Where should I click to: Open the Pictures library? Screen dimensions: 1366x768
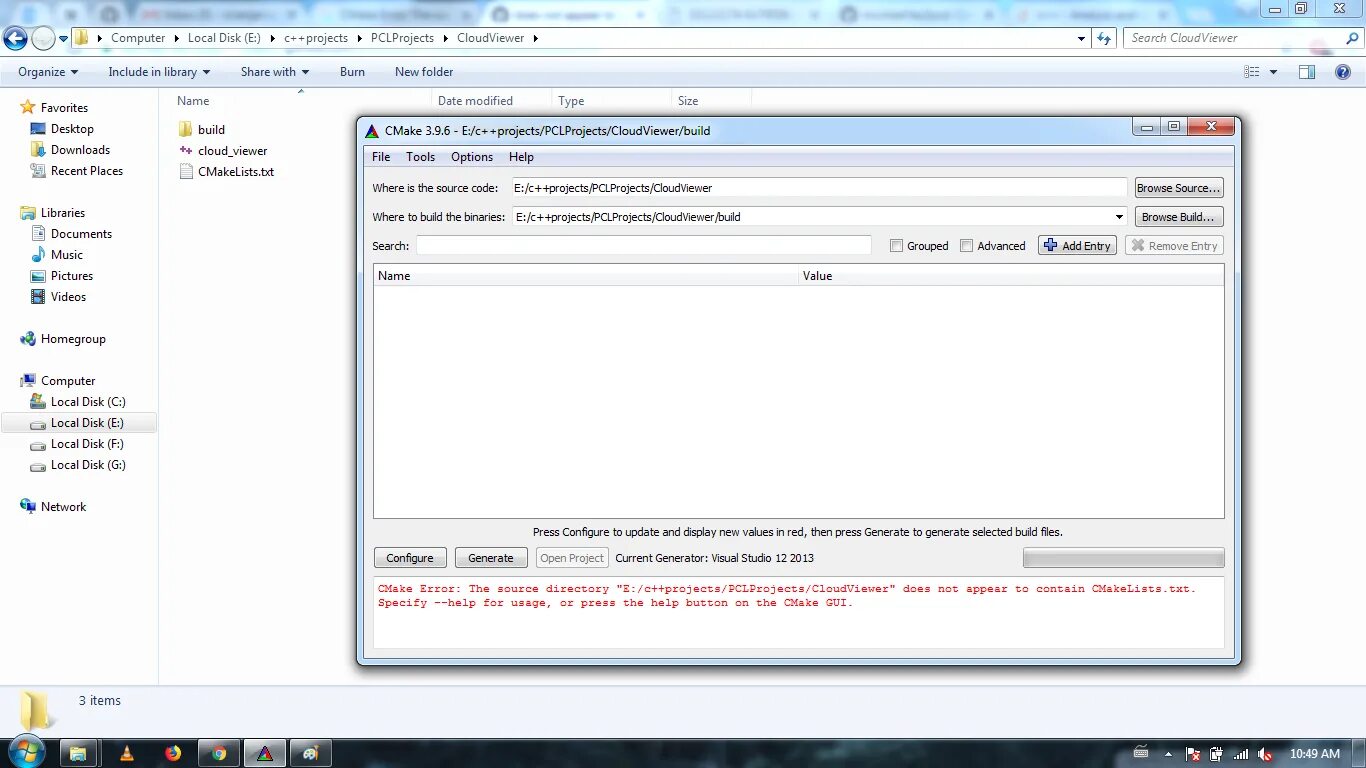[x=72, y=276]
